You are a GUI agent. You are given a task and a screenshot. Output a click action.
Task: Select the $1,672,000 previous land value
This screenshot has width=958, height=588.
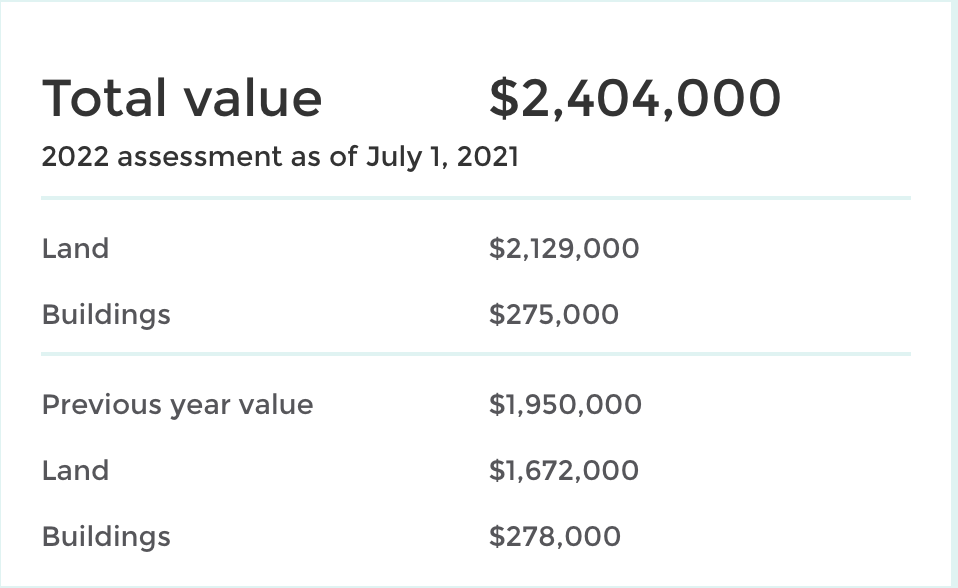point(564,471)
